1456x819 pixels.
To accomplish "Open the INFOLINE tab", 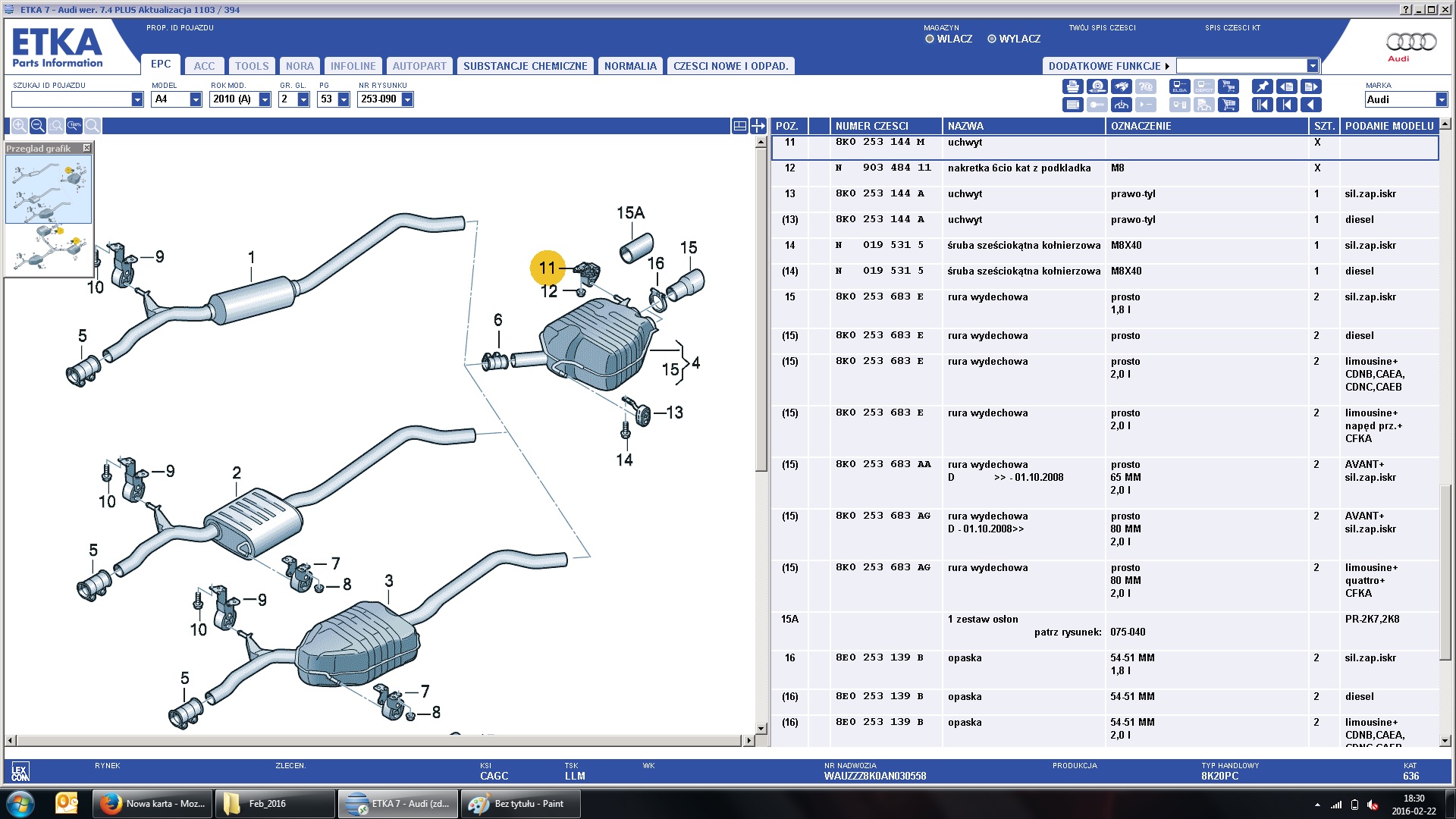I will pos(353,66).
